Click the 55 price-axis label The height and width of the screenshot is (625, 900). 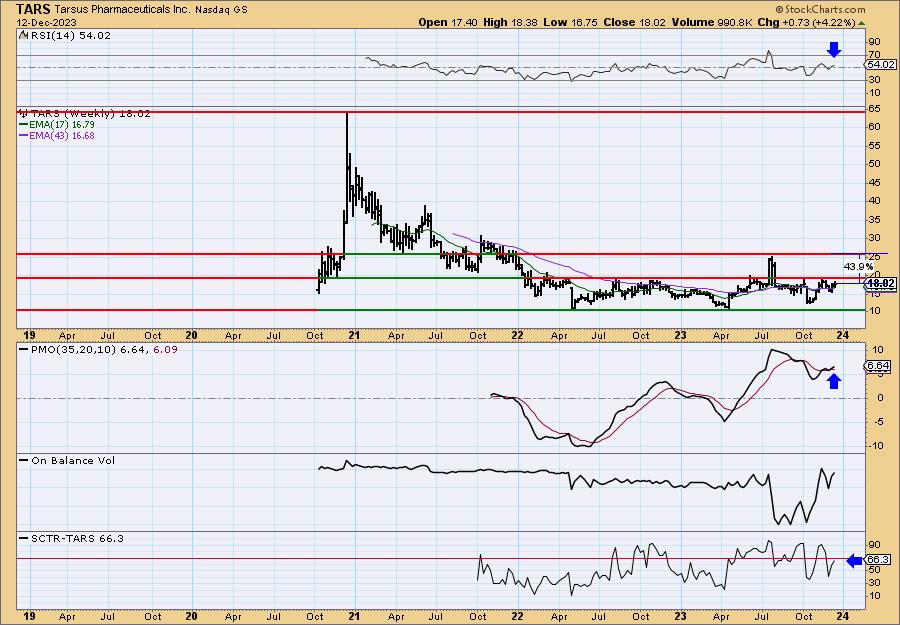(x=875, y=146)
